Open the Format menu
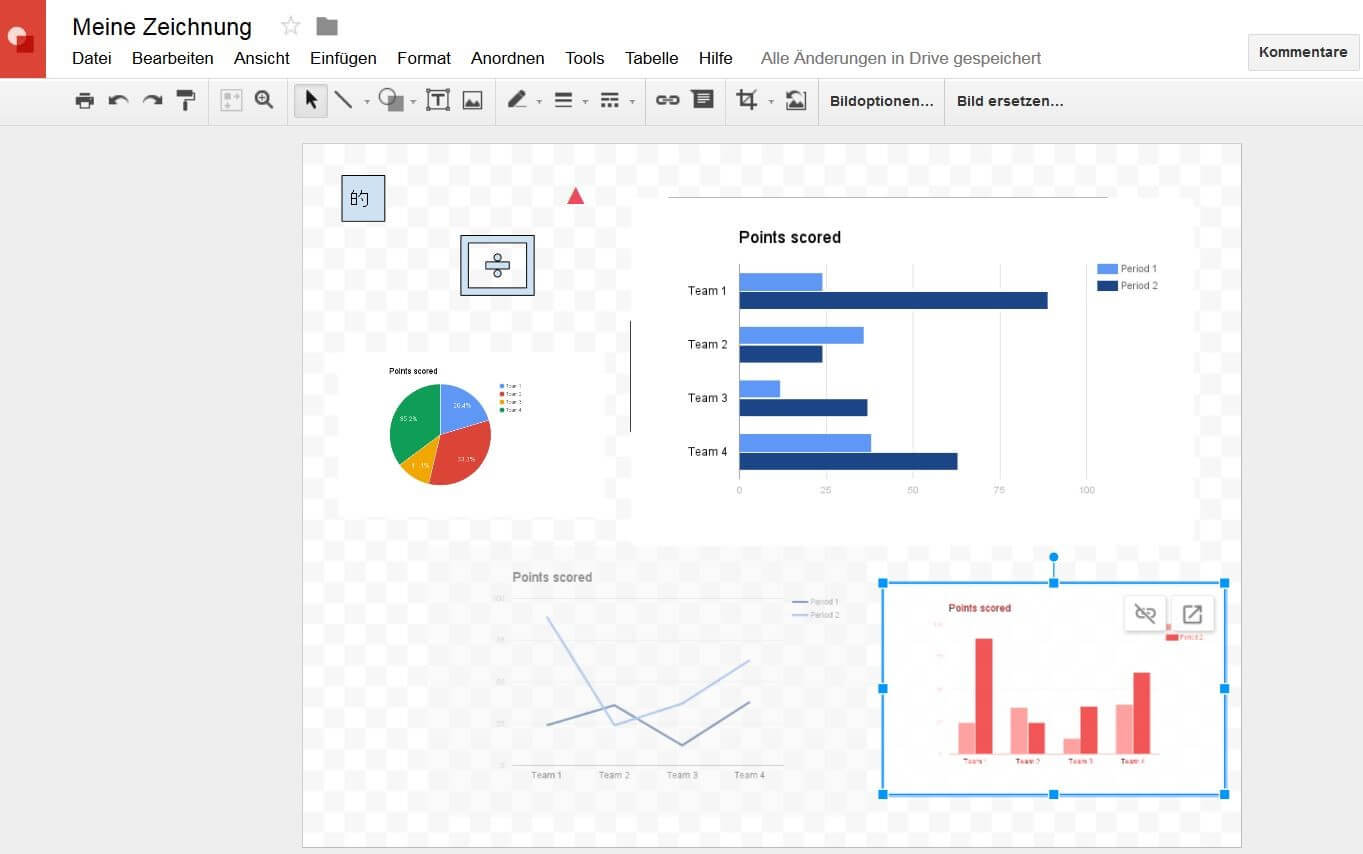This screenshot has height=854, width=1363. coord(424,58)
